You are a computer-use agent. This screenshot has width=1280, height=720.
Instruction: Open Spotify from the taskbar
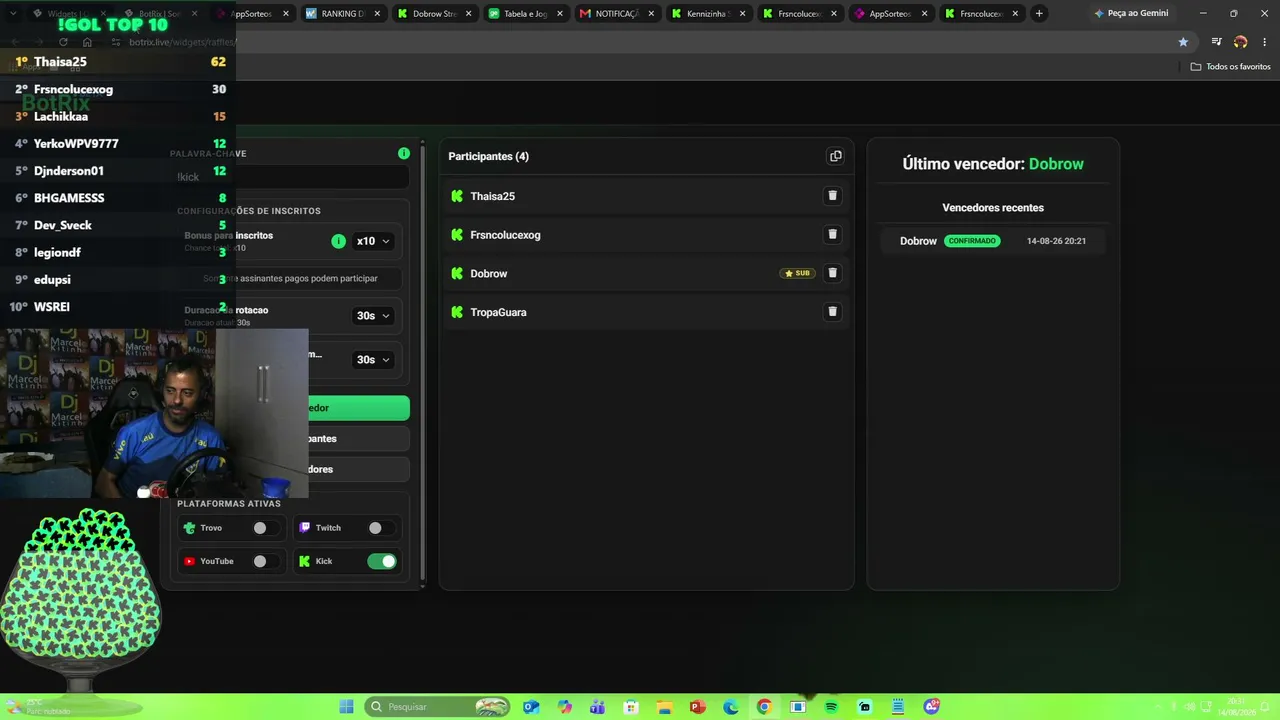[x=831, y=707]
